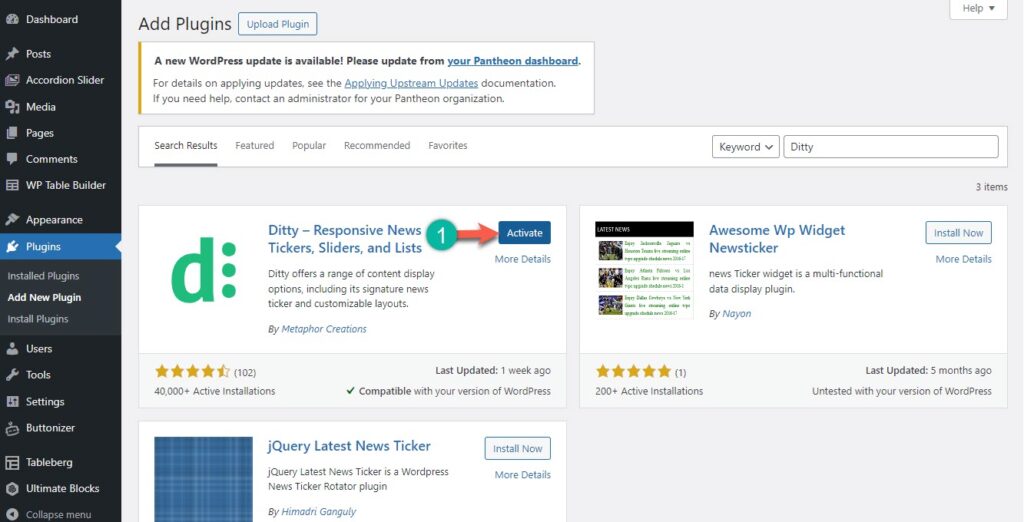Click the Ditty green logo thumbnail
This screenshot has width=1024, height=522.
203,269
